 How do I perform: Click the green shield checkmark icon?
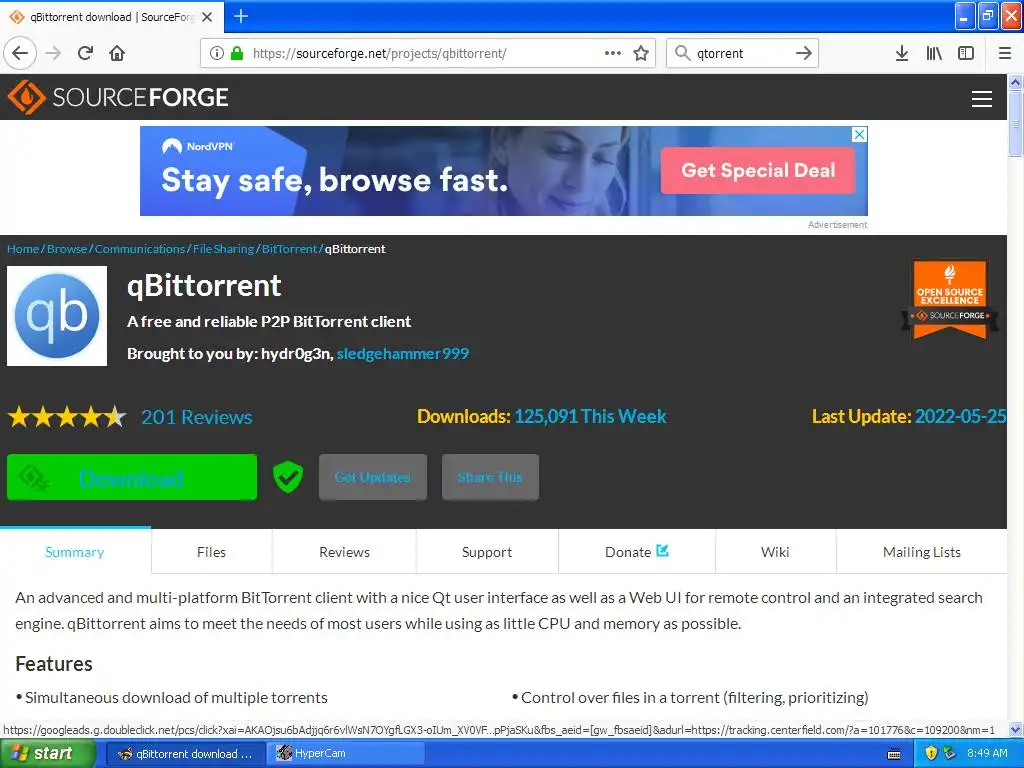tap(288, 477)
